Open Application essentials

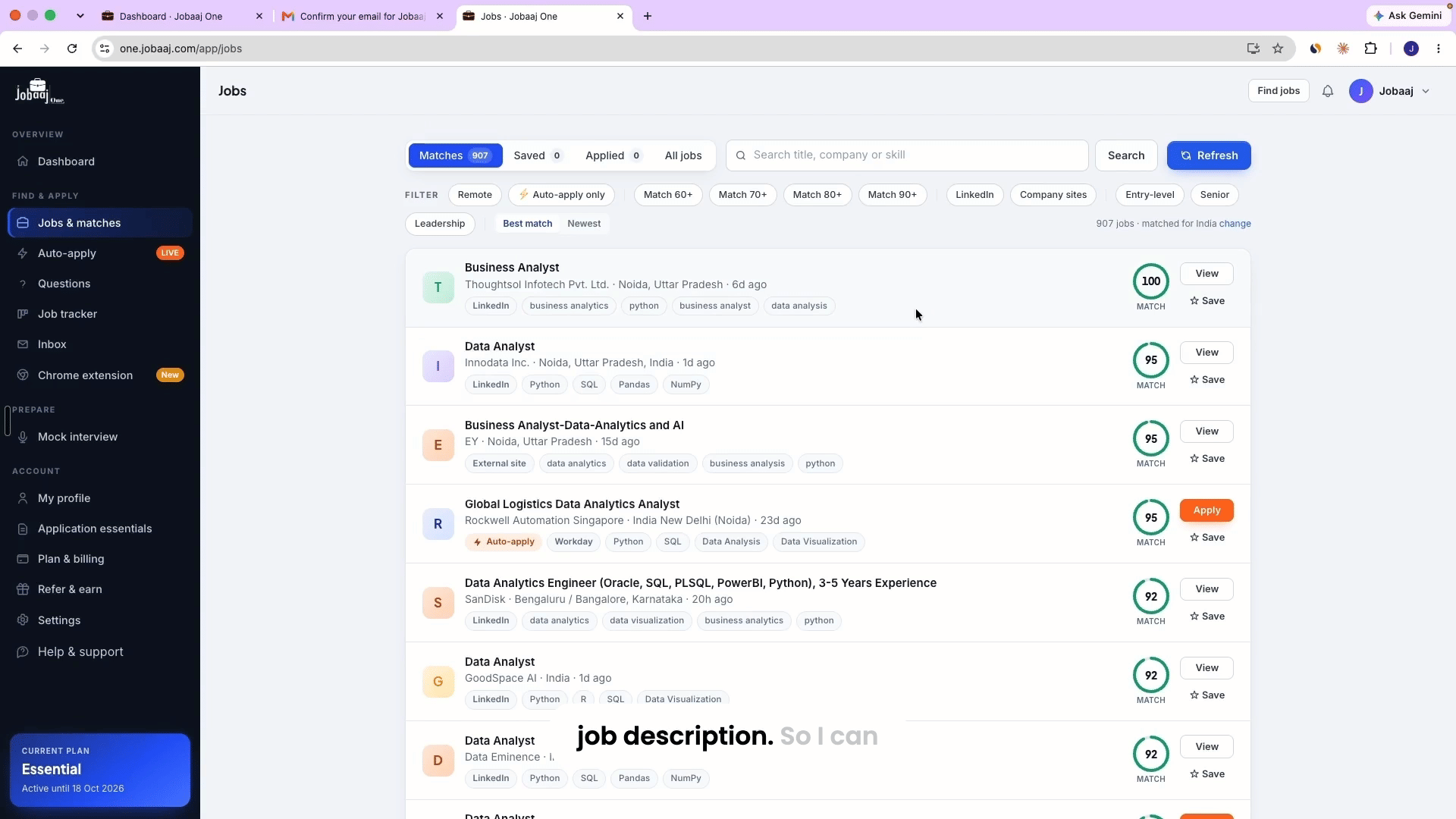(x=99, y=529)
